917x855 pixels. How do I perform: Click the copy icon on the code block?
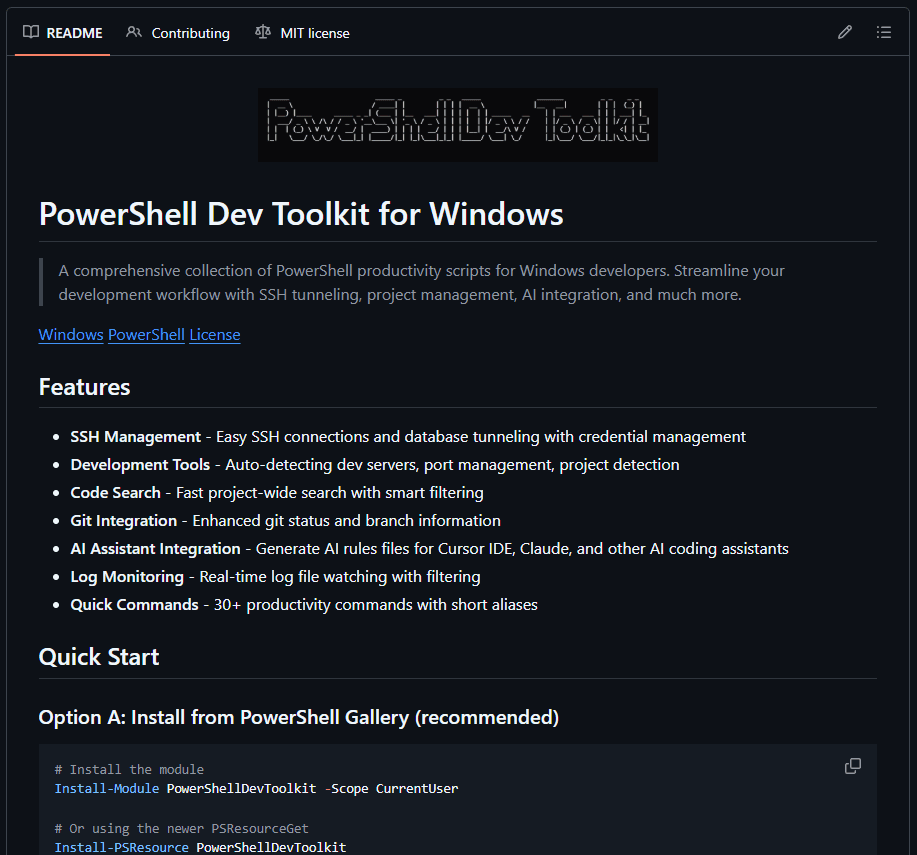click(x=852, y=765)
